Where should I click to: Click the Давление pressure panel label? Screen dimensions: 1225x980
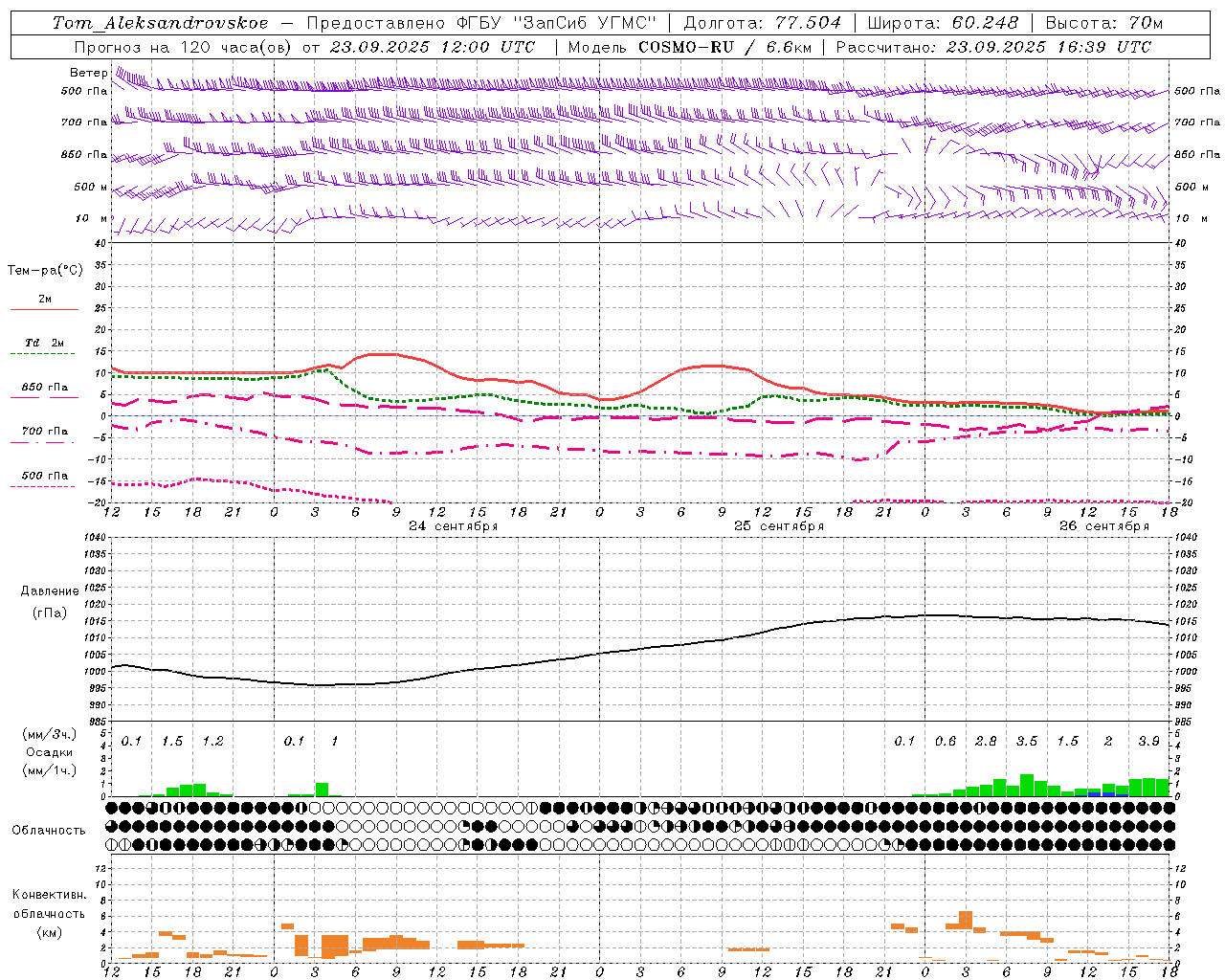(x=50, y=591)
